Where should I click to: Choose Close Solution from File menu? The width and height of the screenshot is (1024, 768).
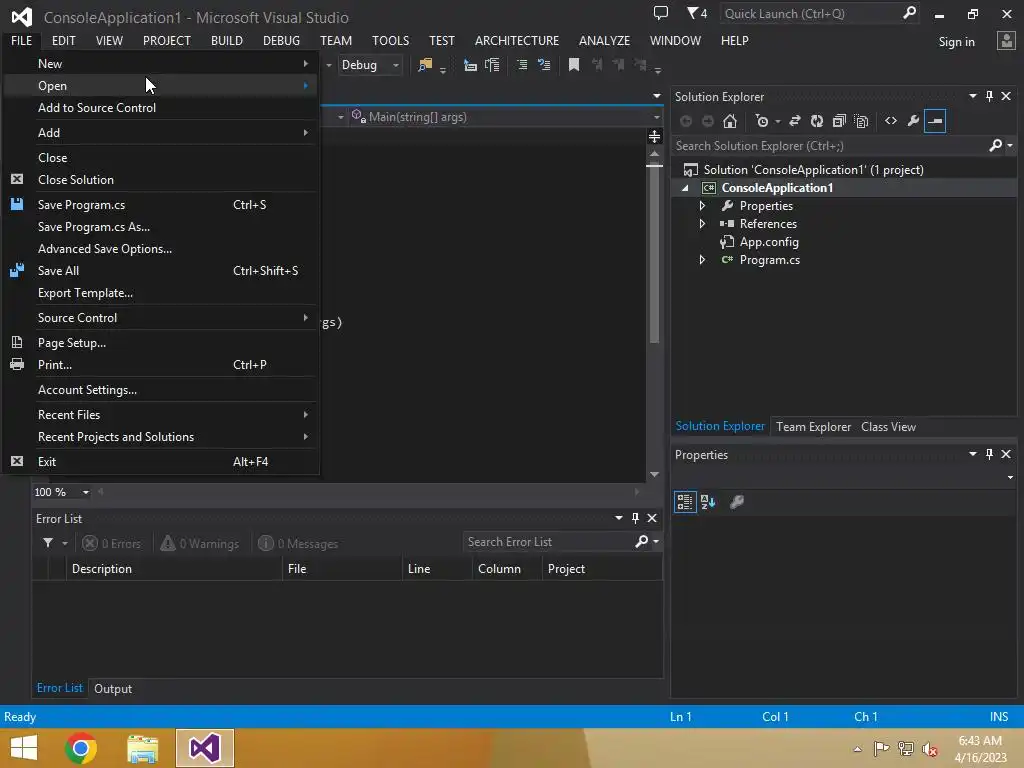tap(161, 180)
